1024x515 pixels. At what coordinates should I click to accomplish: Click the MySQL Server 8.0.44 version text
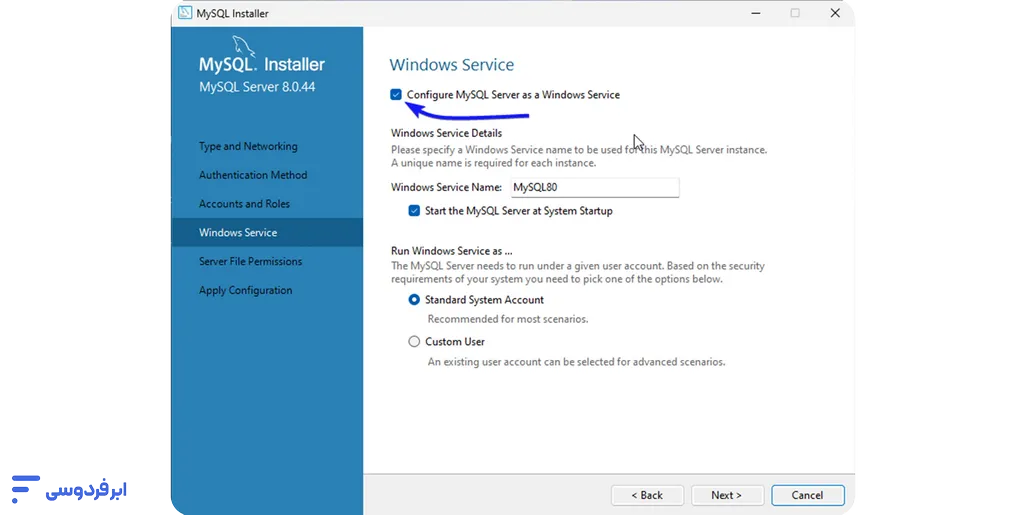coord(257,87)
